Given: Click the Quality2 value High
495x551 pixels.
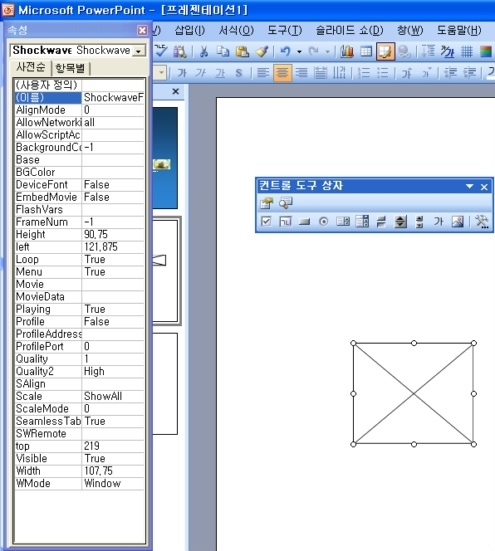Looking at the screenshot, I should [x=113, y=371].
